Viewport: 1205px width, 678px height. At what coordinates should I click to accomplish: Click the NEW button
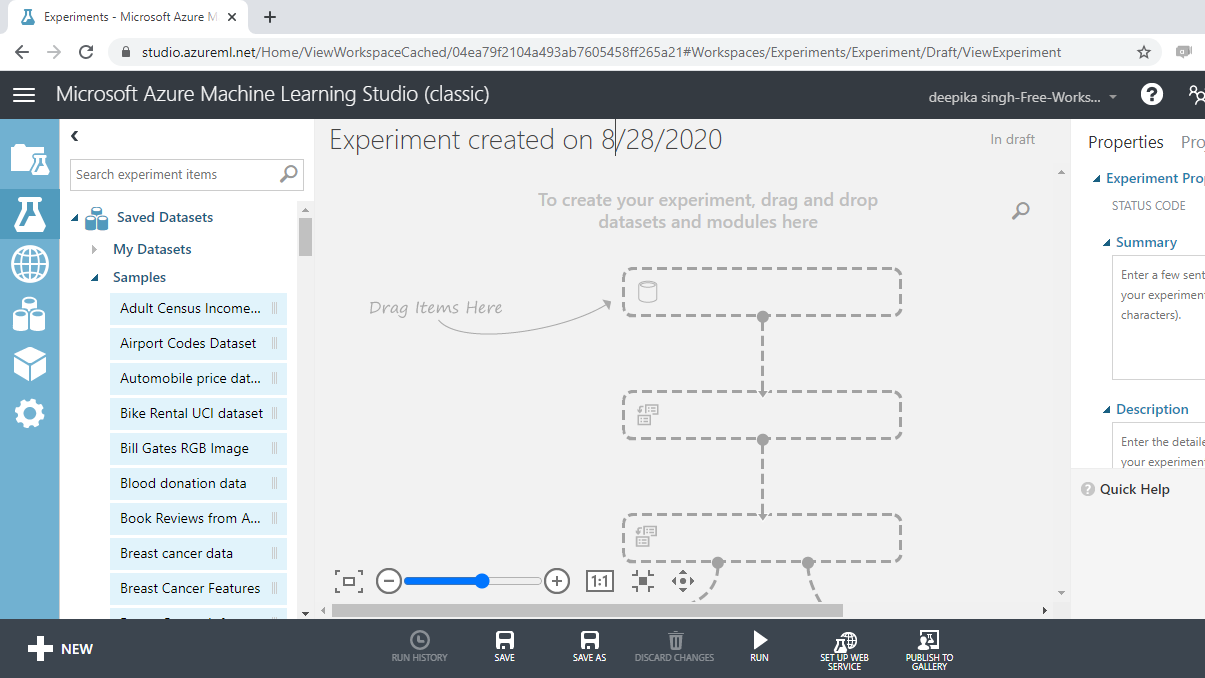[x=60, y=649]
